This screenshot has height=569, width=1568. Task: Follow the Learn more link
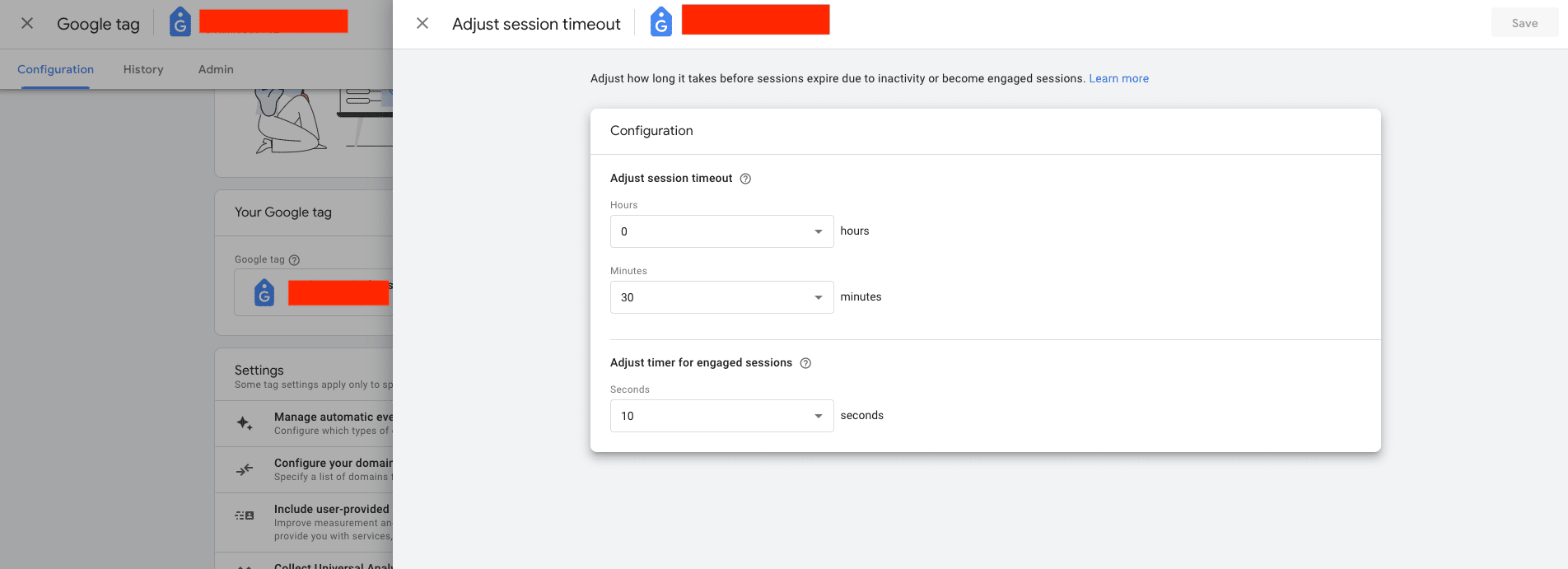(1118, 78)
